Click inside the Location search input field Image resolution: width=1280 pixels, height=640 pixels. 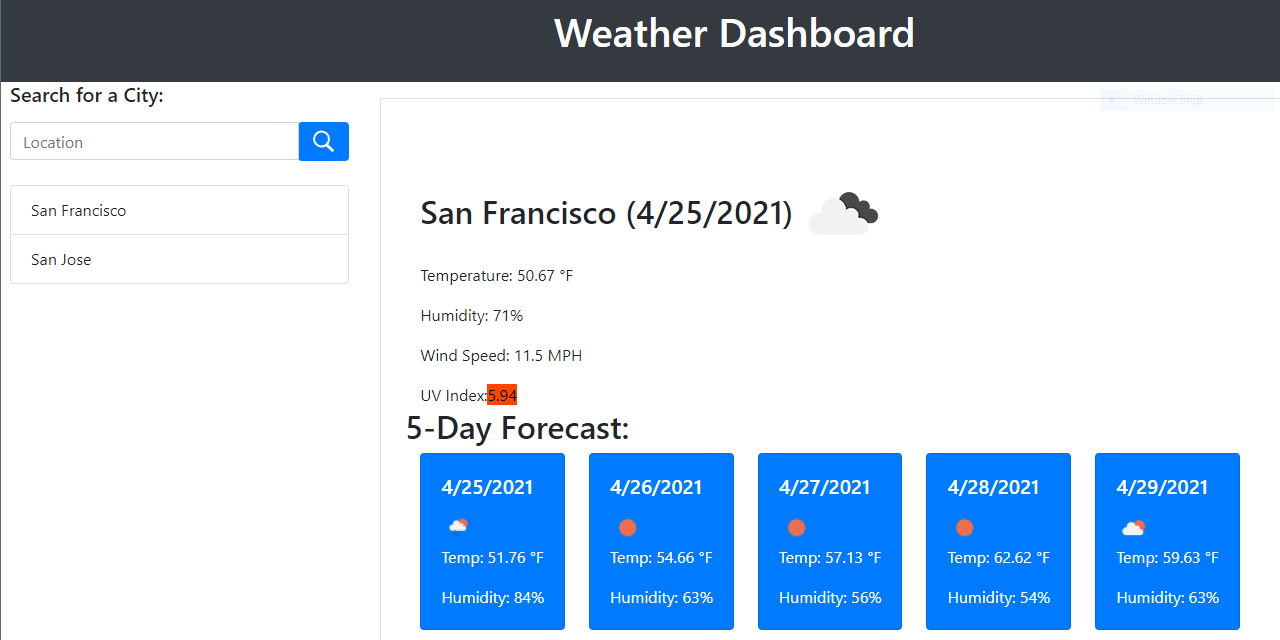click(x=154, y=141)
